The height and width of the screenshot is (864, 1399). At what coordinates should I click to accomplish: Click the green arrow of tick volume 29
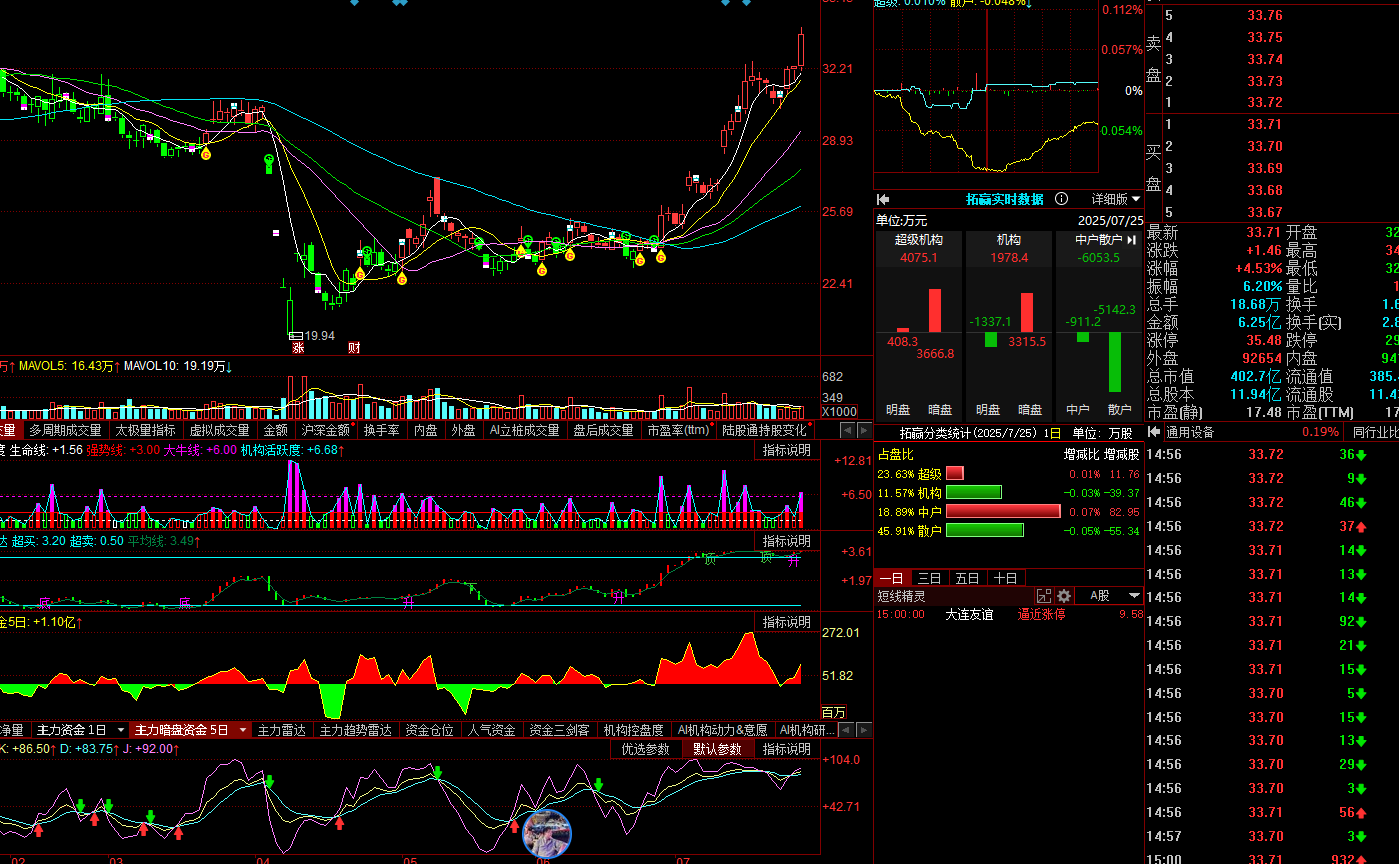[1361, 764]
